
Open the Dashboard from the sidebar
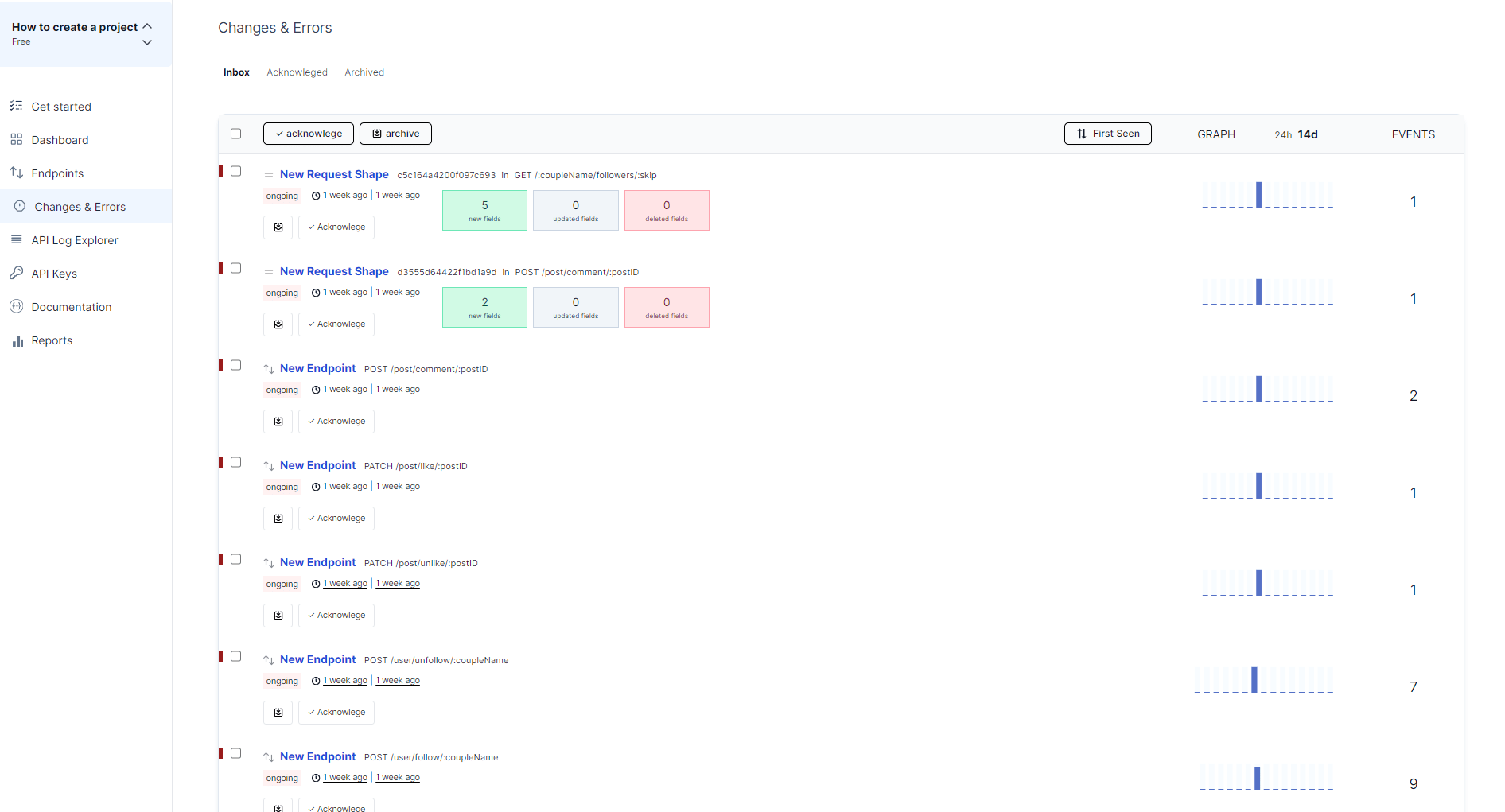point(59,139)
